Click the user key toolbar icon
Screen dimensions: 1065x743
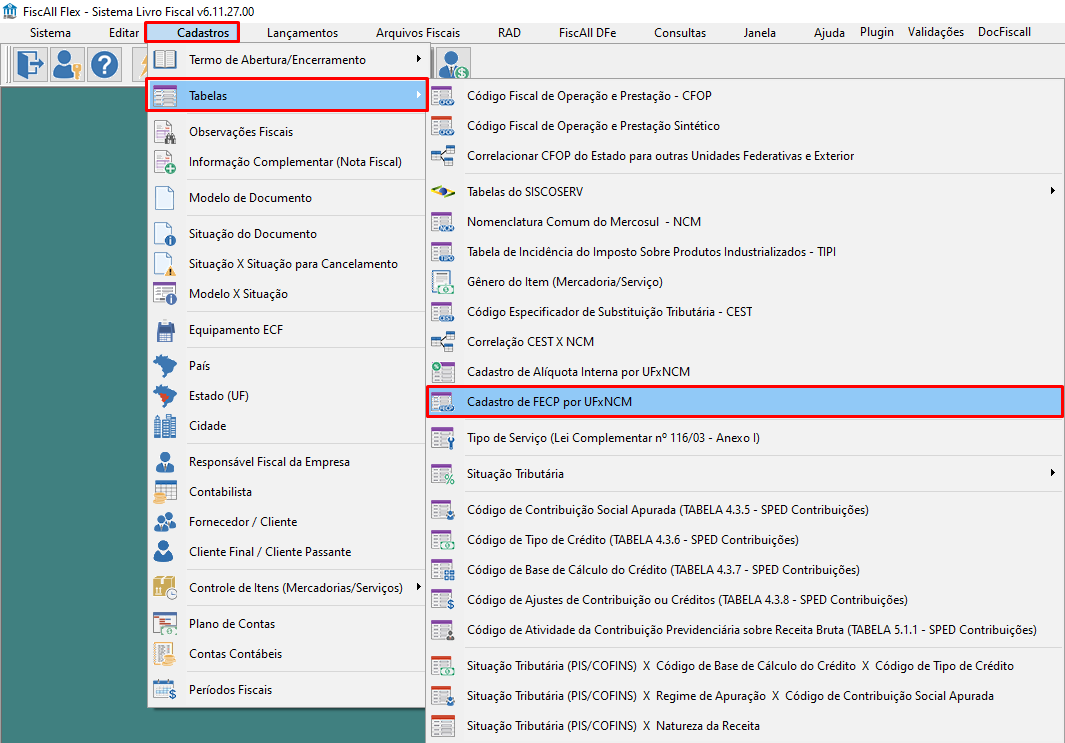click(x=67, y=65)
